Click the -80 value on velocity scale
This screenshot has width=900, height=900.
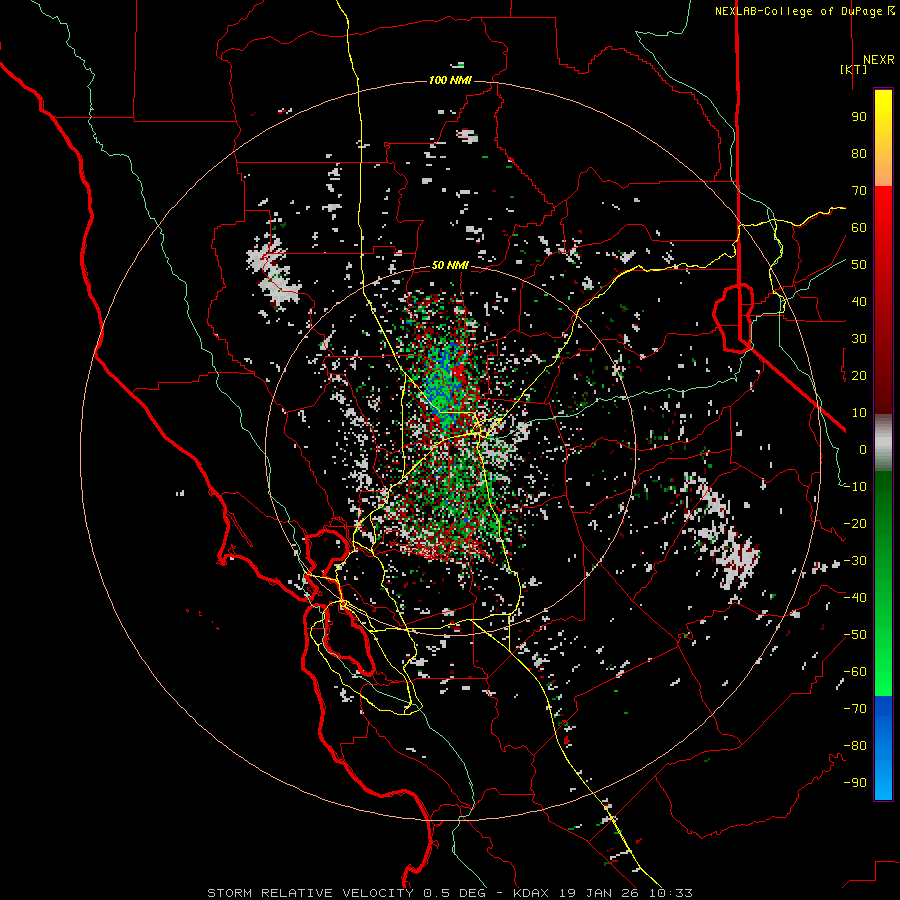click(855, 746)
